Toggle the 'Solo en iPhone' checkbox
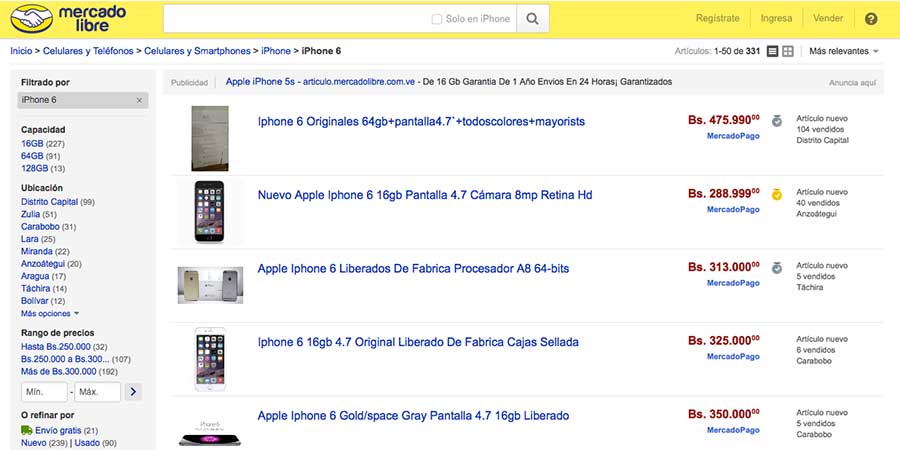This screenshot has width=900, height=450. 436,18
